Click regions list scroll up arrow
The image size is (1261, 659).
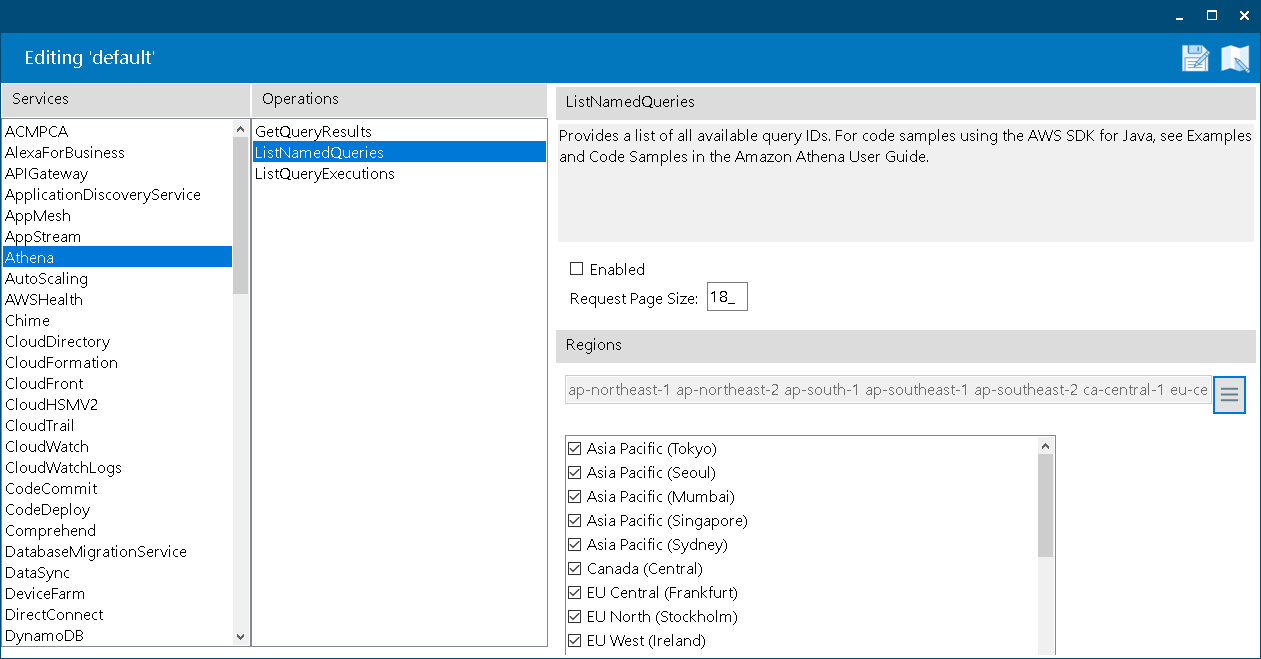coord(1046,446)
